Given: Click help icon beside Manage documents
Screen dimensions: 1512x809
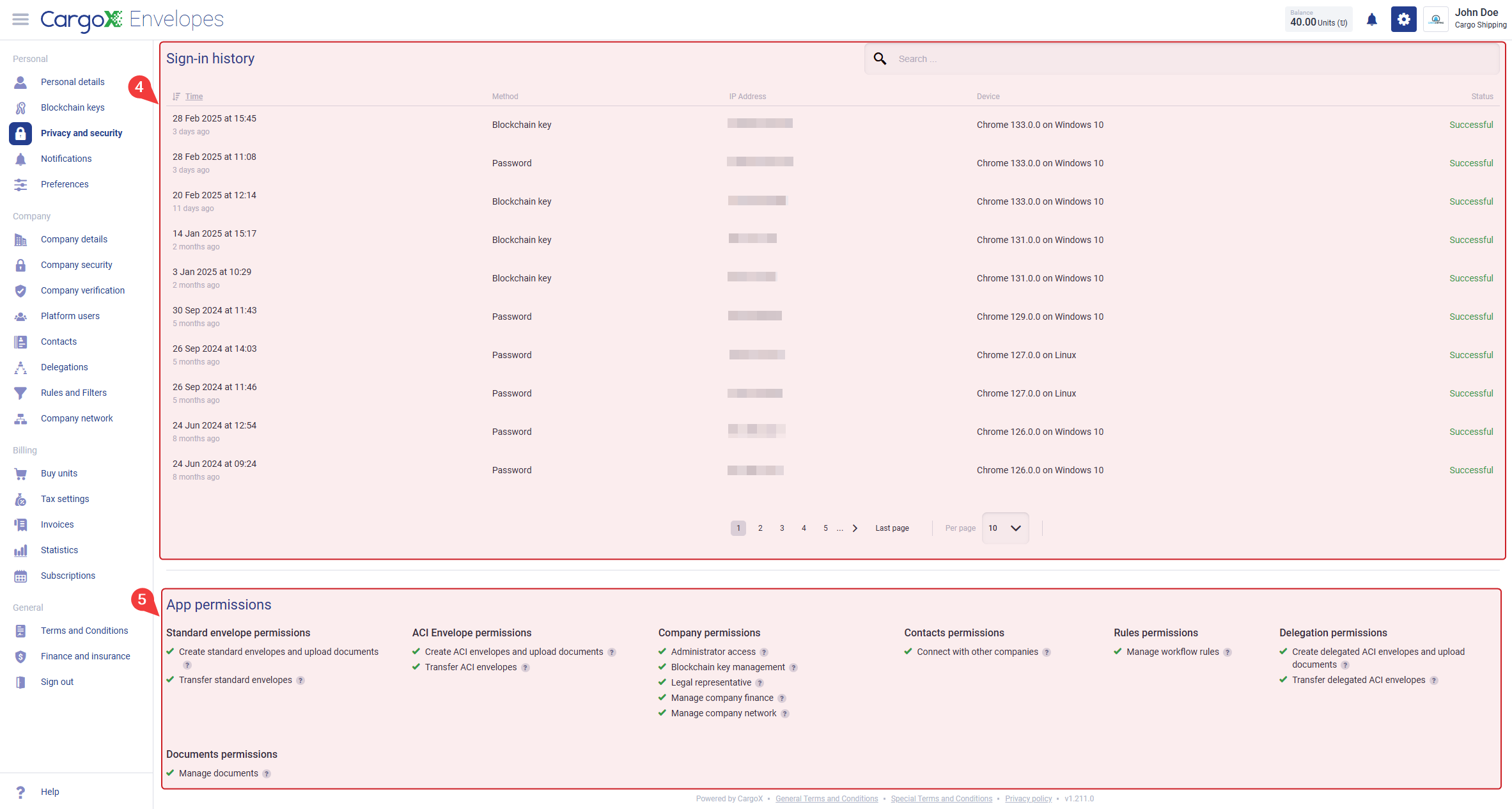Looking at the screenshot, I should point(267,774).
